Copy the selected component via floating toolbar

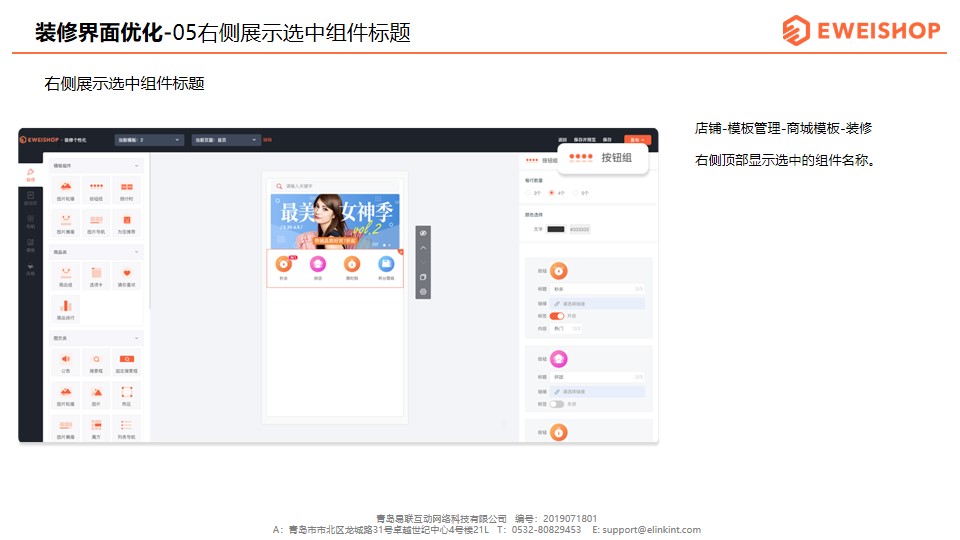click(x=423, y=277)
